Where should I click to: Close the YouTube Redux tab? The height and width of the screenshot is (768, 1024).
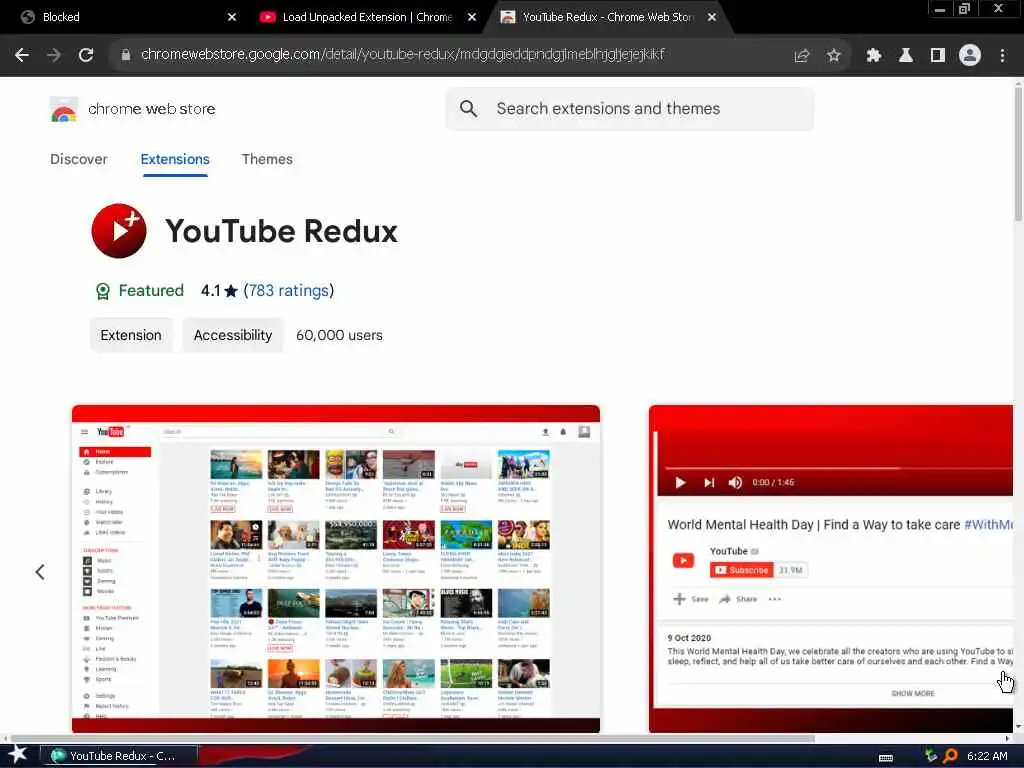pos(712,17)
